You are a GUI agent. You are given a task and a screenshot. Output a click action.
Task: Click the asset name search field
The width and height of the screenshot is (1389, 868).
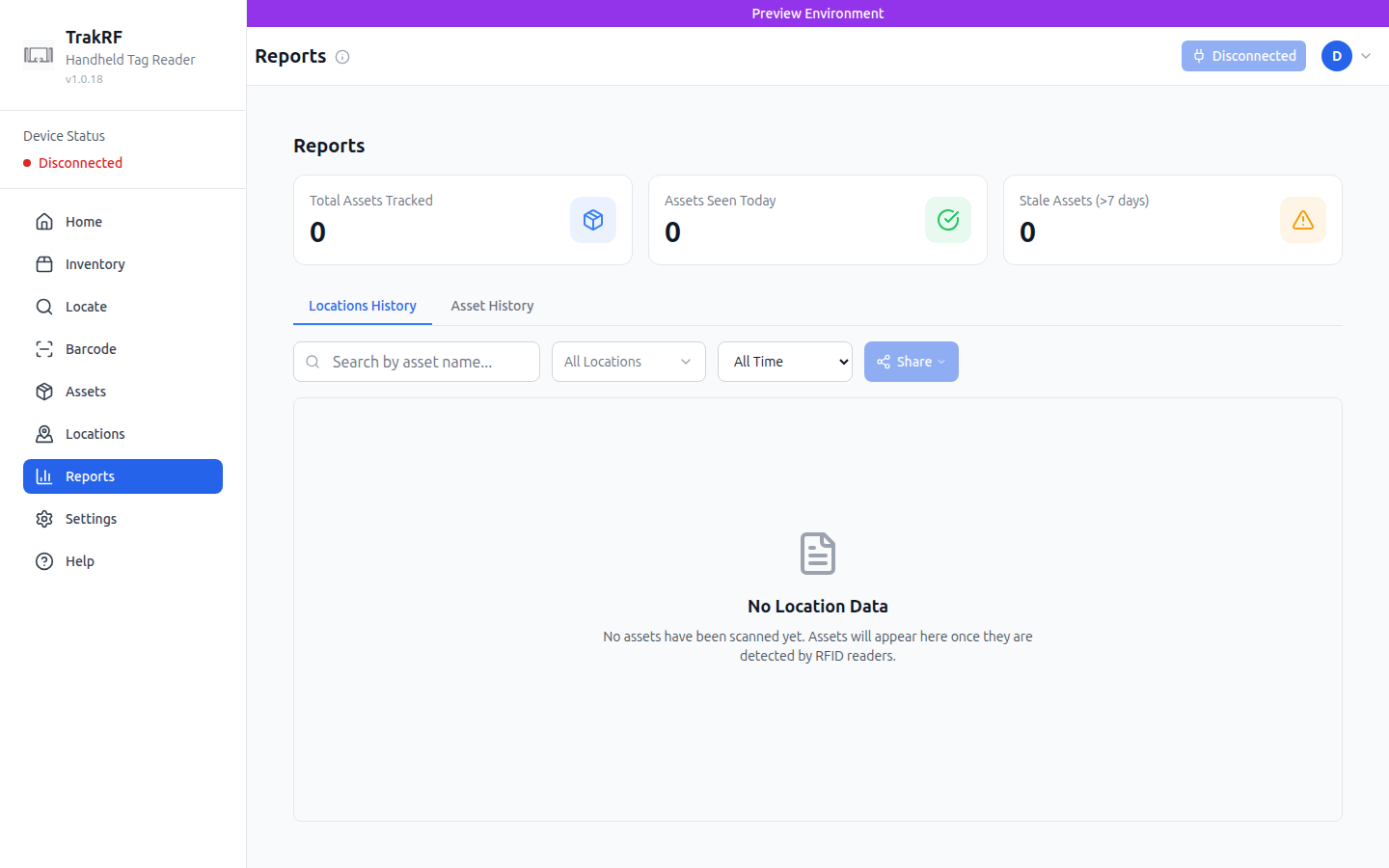click(x=416, y=361)
